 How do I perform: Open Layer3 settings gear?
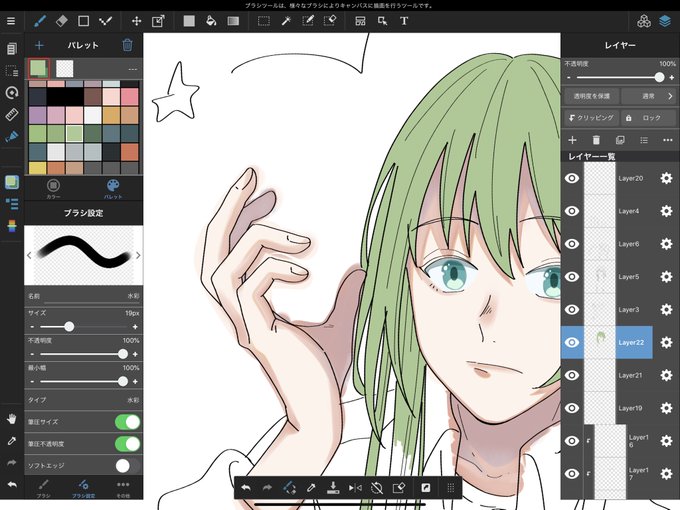click(x=666, y=309)
